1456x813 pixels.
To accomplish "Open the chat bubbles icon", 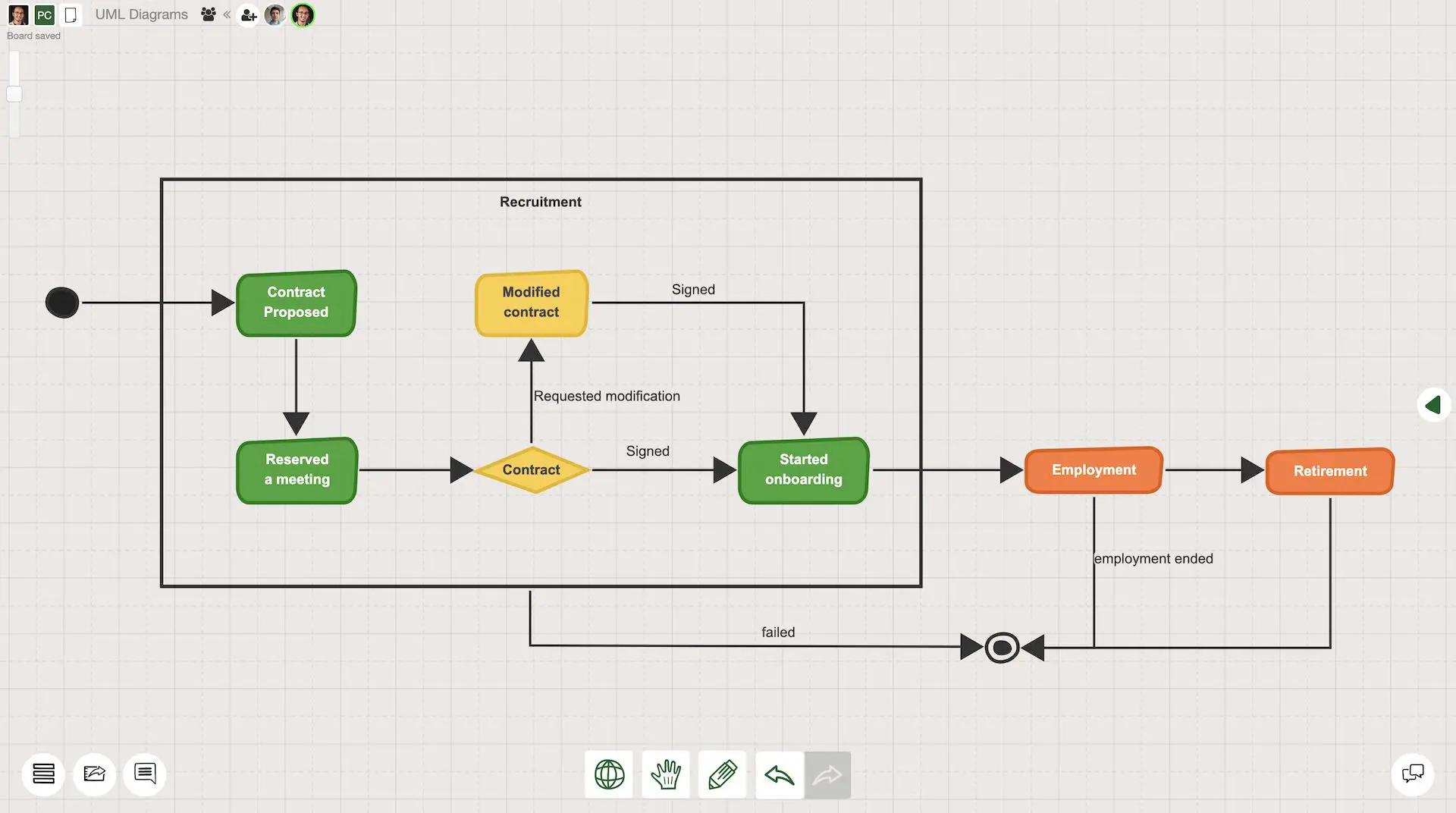I will click(x=1413, y=774).
